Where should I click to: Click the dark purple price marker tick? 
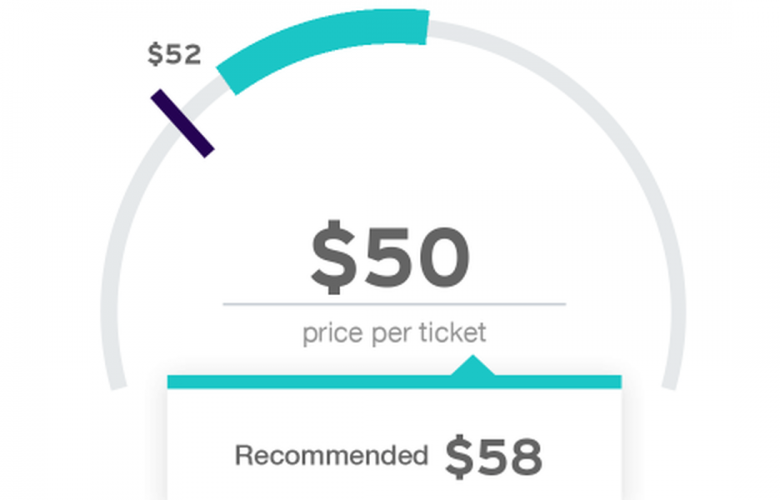183,123
